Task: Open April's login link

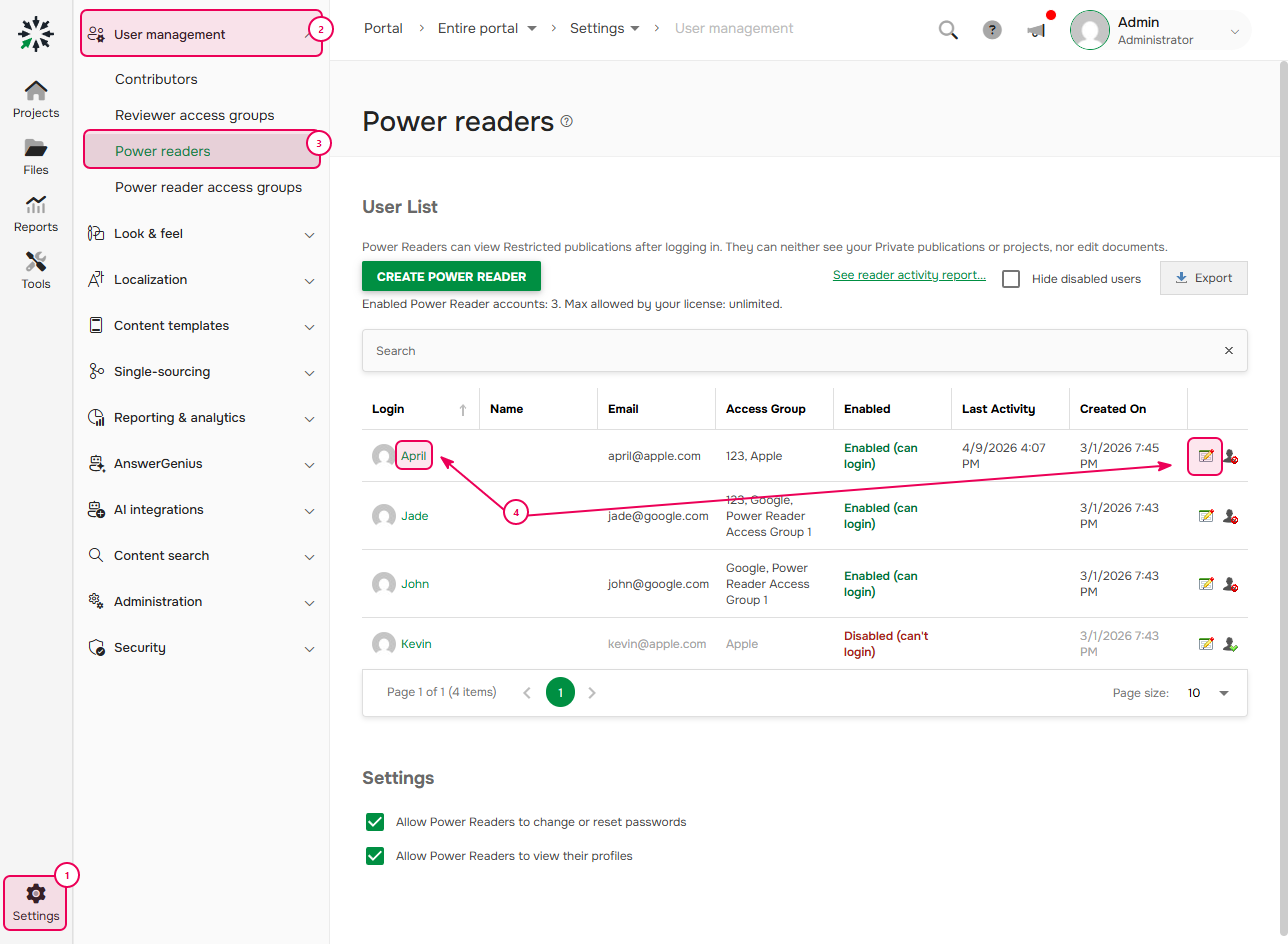Action: pos(414,456)
